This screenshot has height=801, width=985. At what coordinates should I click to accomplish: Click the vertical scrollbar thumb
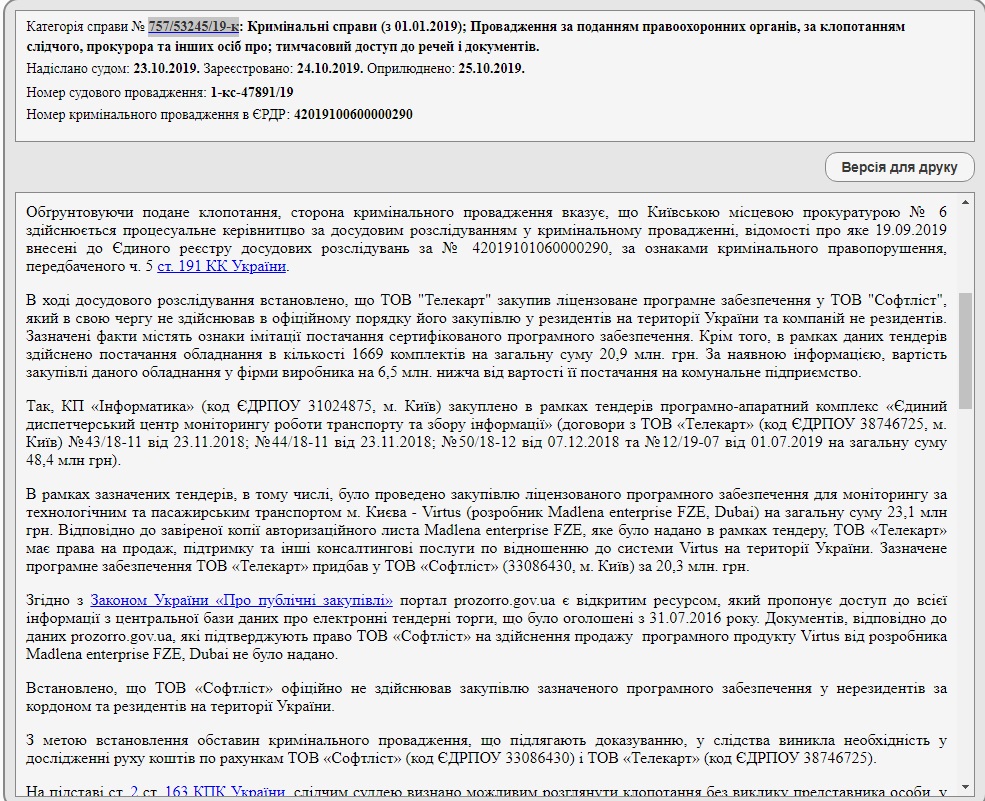click(x=966, y=350)
